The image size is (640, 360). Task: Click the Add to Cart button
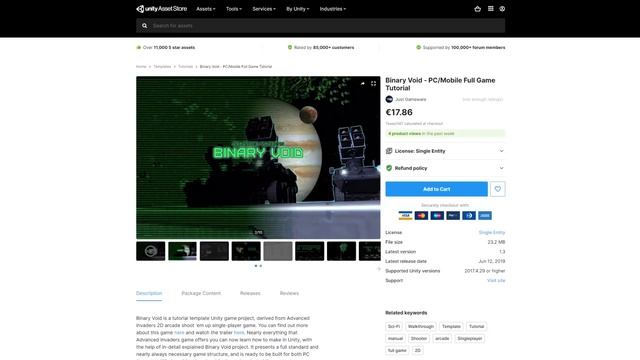[x=436, y=189]
